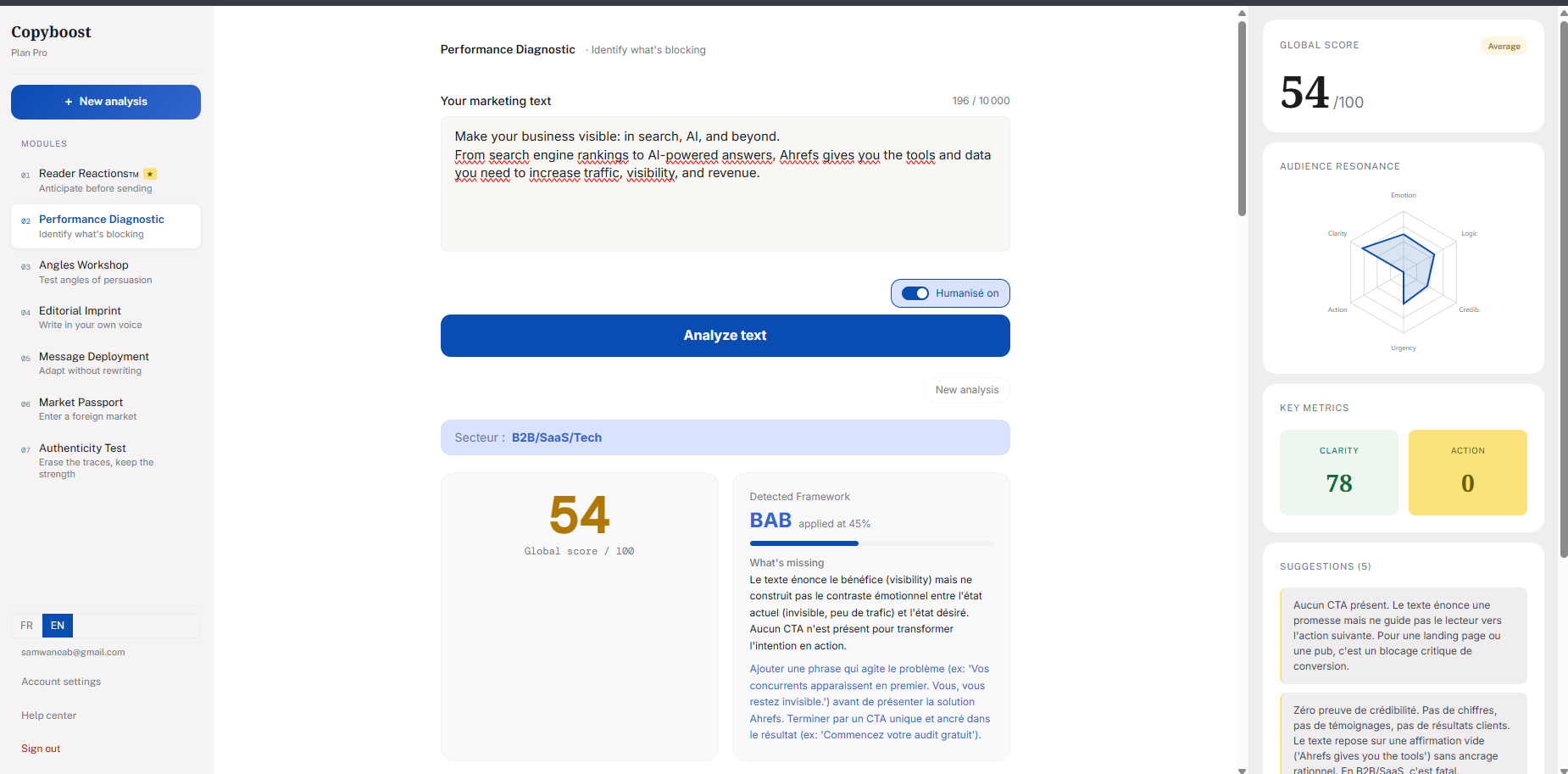Click the right panel vertical scrollbar

pyautogui.click(x=1564, y=288)
